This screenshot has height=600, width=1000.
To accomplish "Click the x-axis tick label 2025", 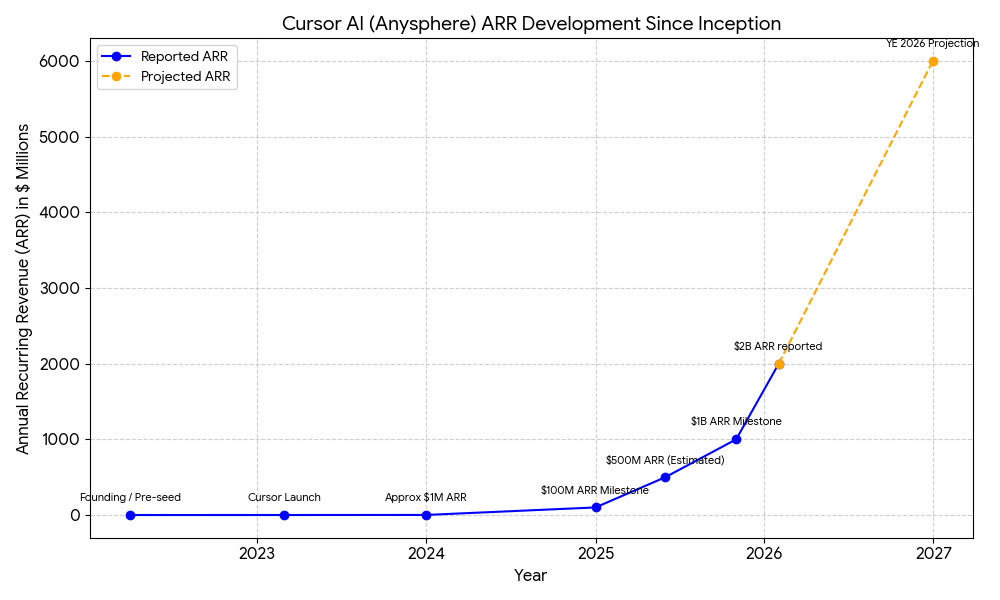I will [x=596, y=553].
